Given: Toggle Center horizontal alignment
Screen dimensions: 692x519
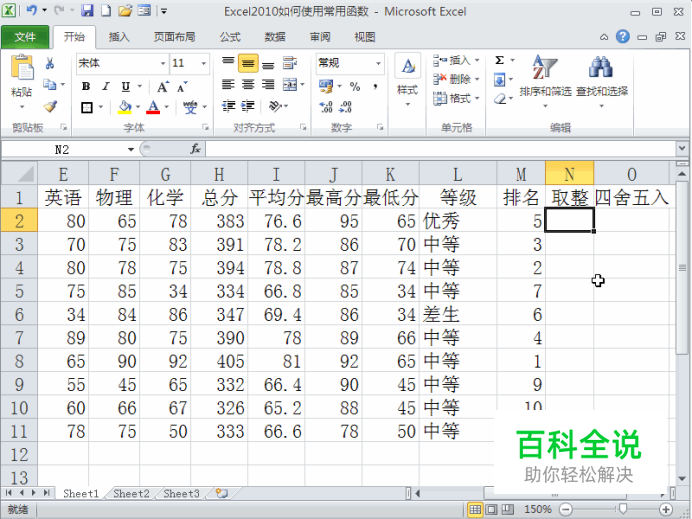Looking at the screenshot, I should click(x=248, y=84).
